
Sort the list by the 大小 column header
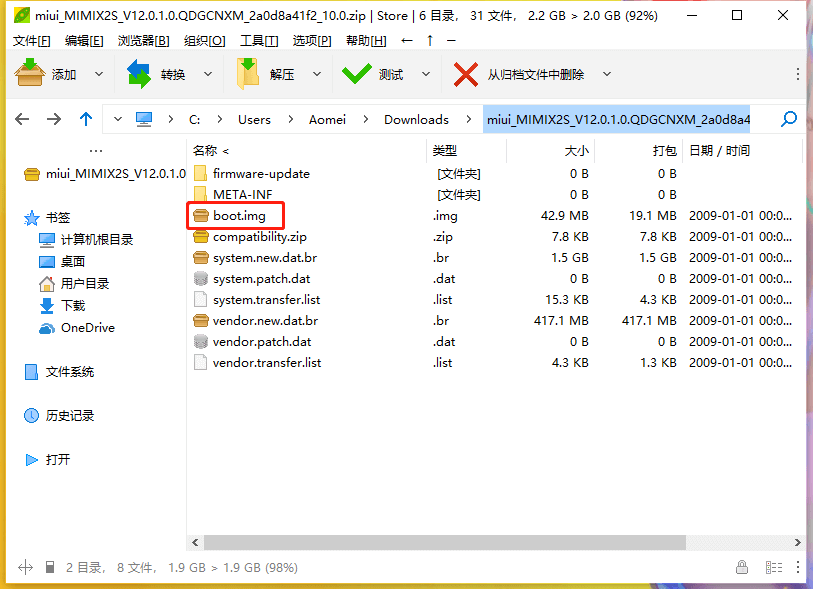click(576, 150)
